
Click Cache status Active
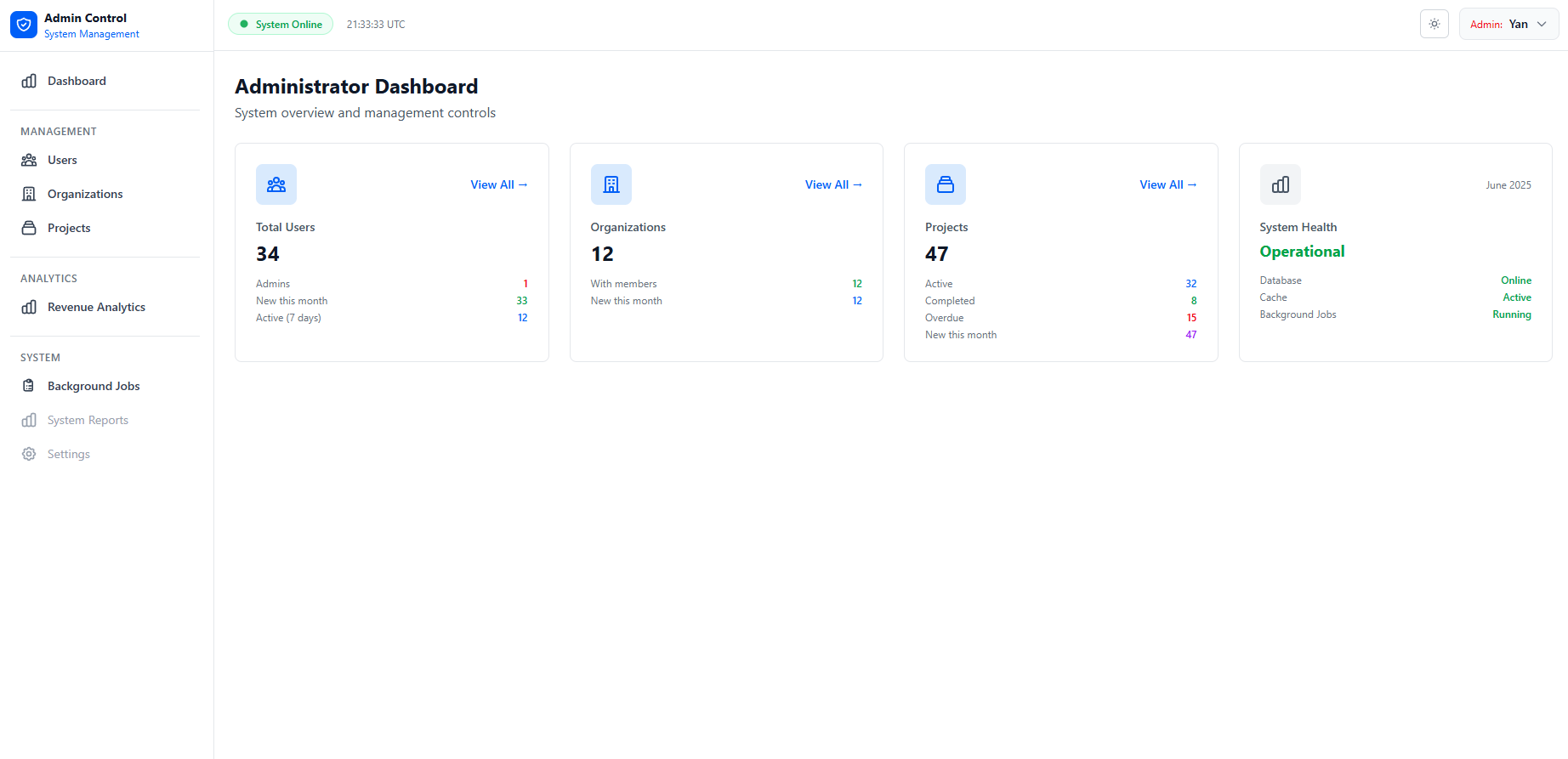tap(1517, 297)
